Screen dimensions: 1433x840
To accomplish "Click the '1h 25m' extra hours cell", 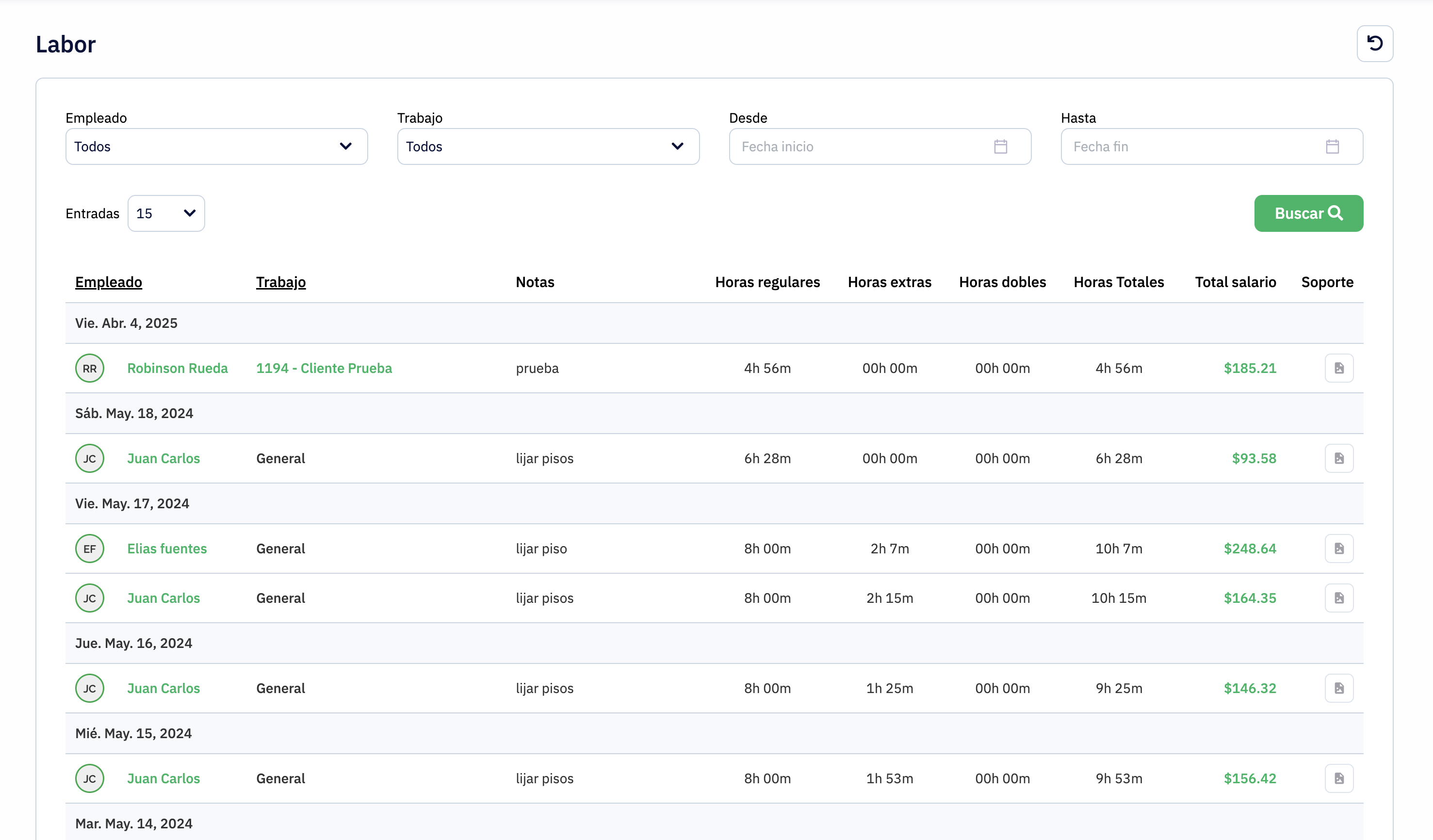I will (889, 689).
